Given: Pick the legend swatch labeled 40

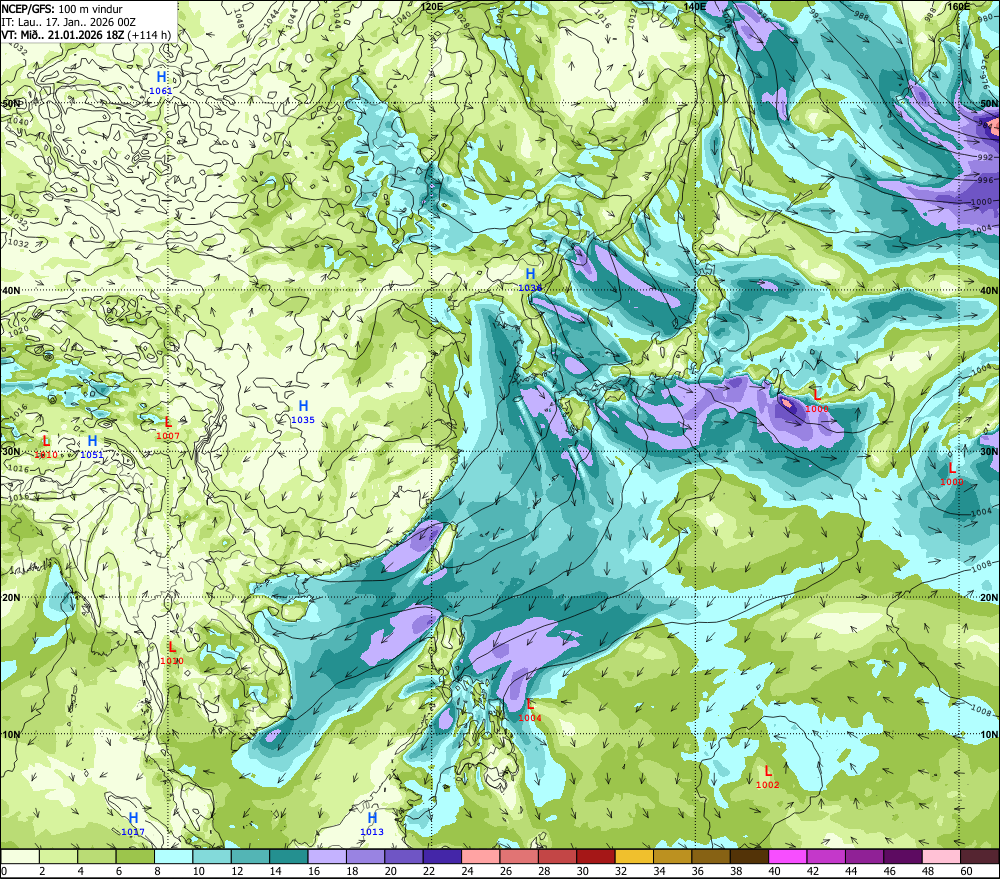Looking at the screenshot, I should [x=788, y=857].
